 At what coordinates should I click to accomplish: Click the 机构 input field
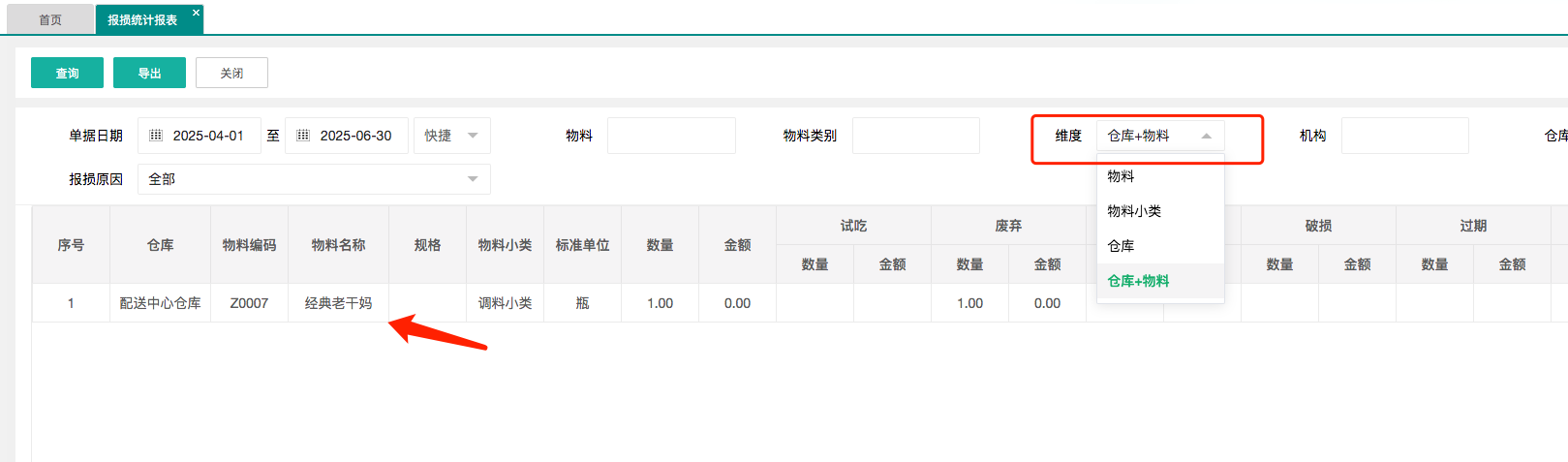click(1404, 136)
